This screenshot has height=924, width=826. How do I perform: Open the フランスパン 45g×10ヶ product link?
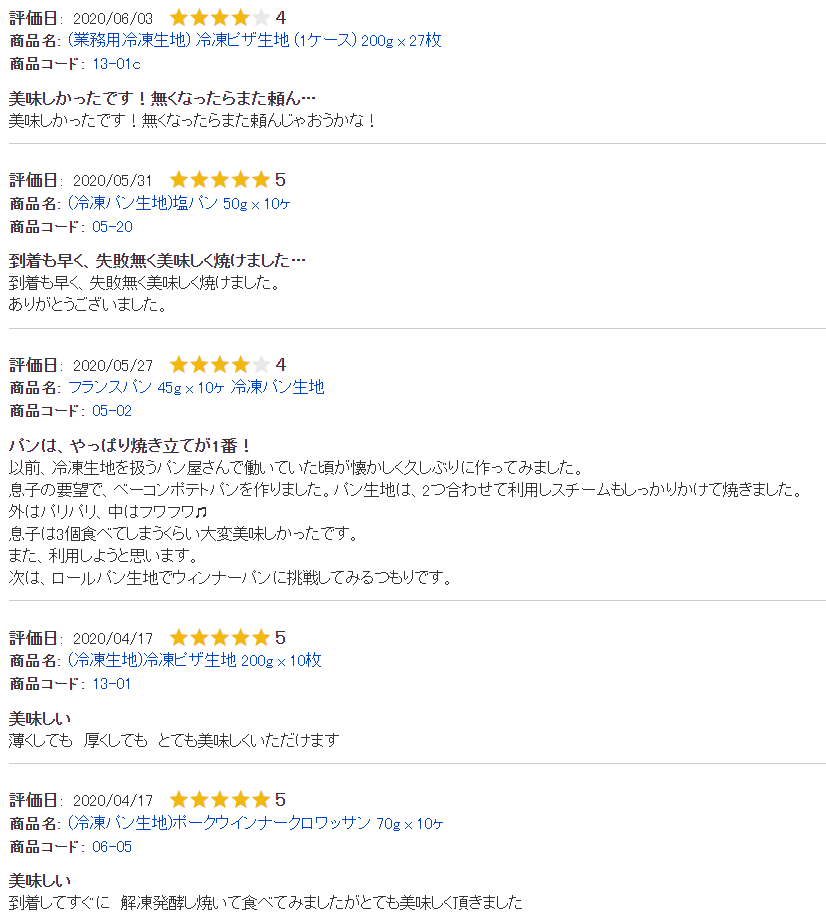[196, 387]
